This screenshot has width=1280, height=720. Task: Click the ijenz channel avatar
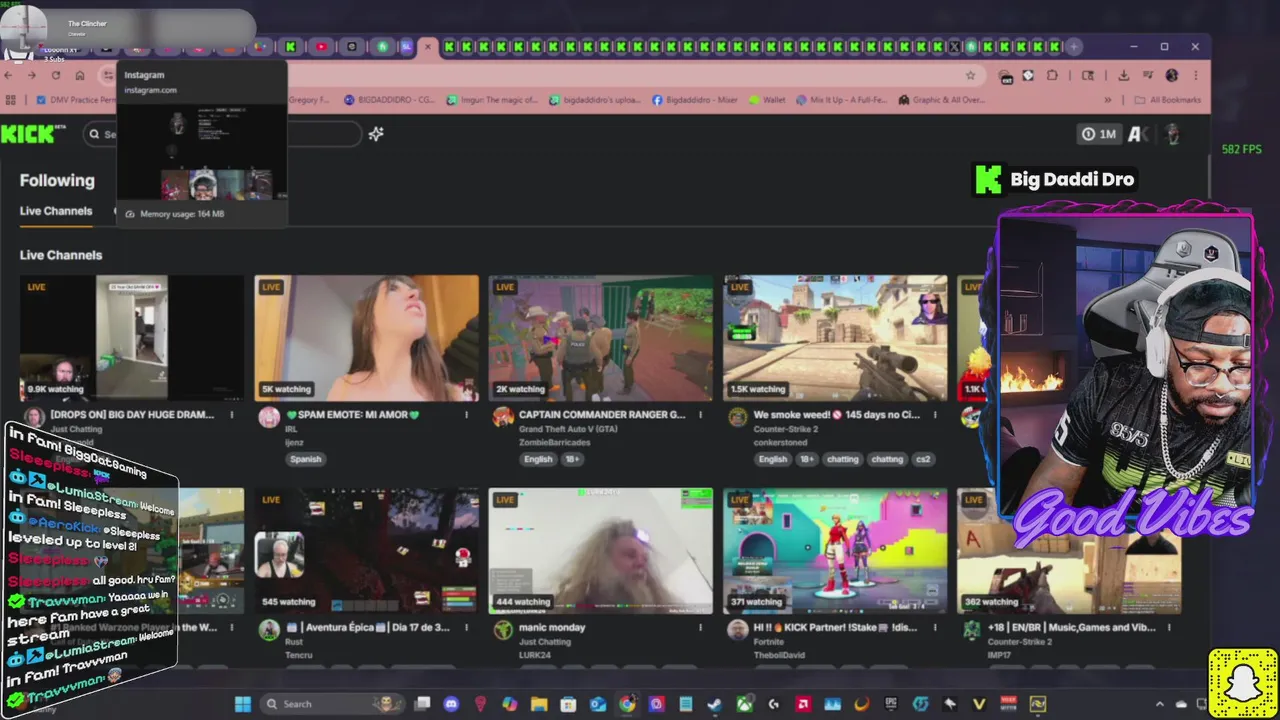click(269, 418)
